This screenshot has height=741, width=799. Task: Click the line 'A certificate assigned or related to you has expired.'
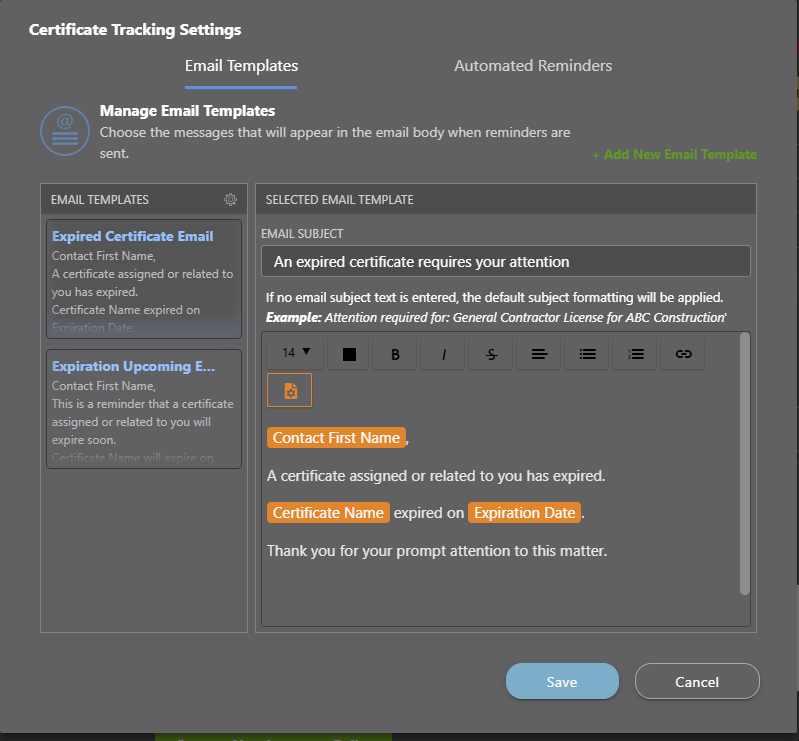[x=436, y=476]
